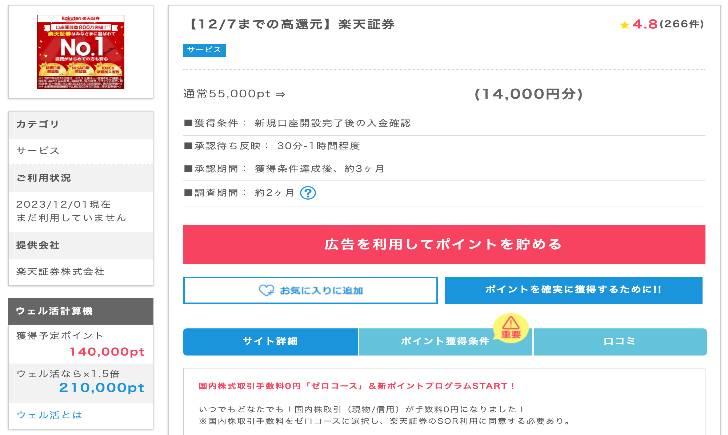Click the question mark help icon beside 調査期間
The width and height of the screenshot is (728, 435).
pyautogui.click(x=308, y=193)
